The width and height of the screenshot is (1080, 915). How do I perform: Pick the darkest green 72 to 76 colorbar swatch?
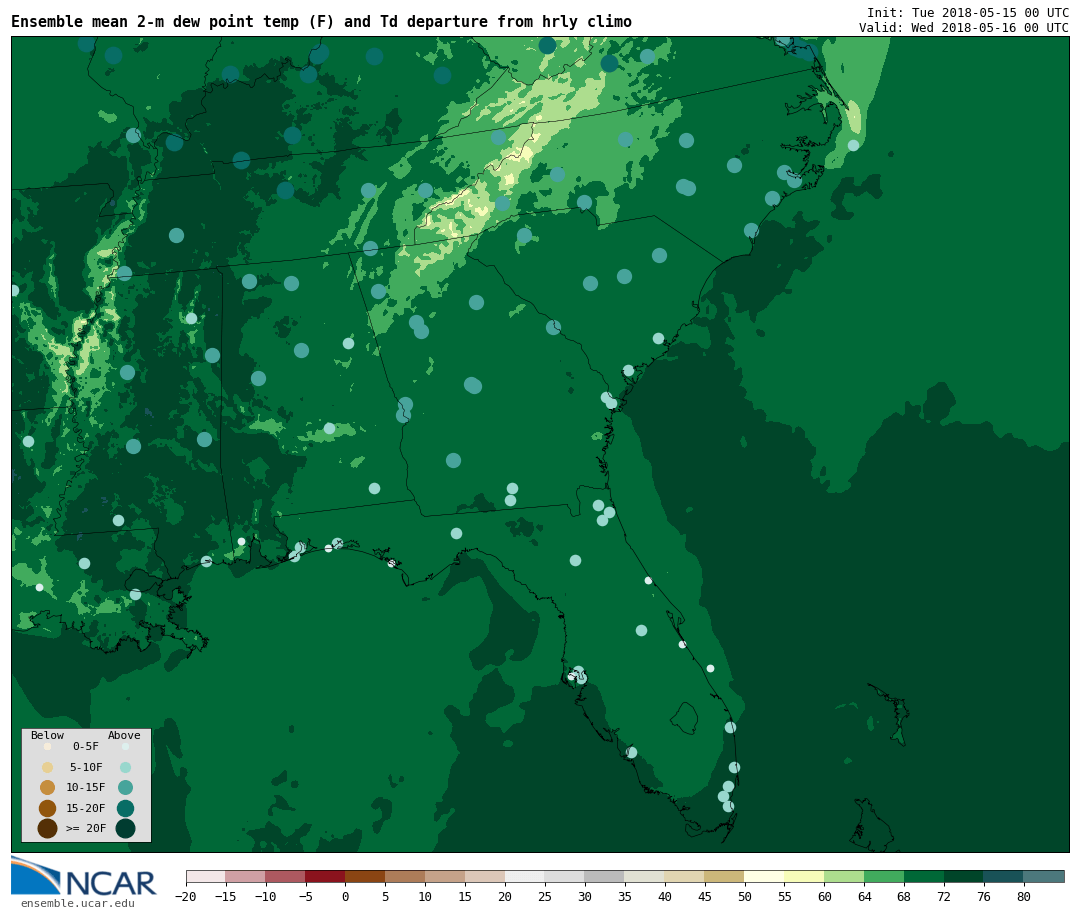(x=964, y=876)
